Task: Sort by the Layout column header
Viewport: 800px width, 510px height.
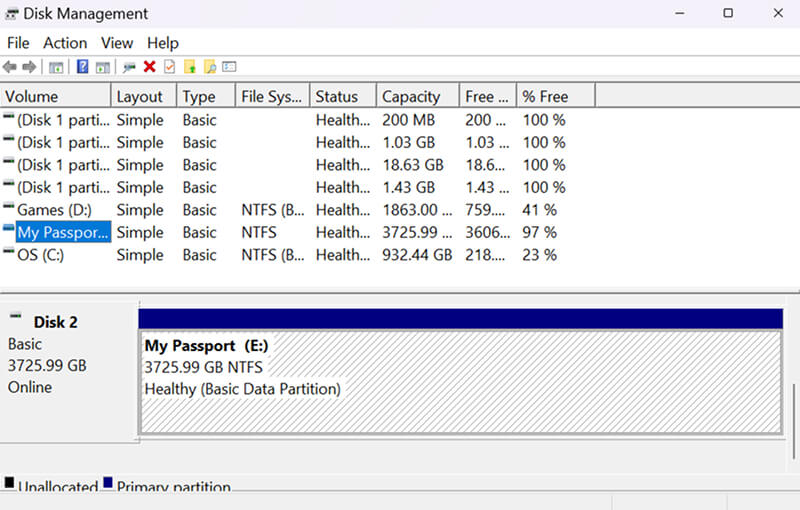Action: tap(144, 96)
